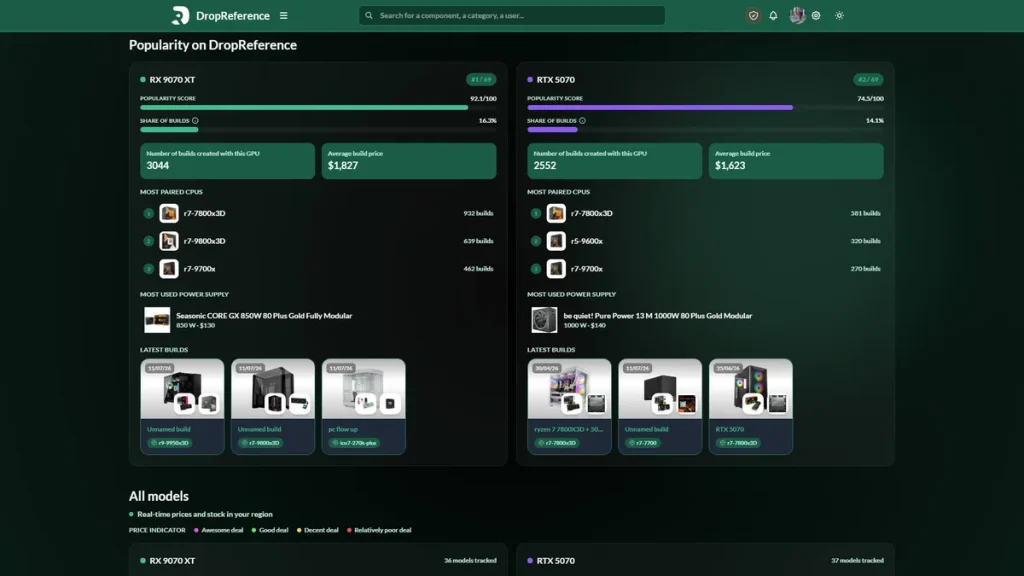Click the search for a component field

pyautogui.click(x=512, y=16)
